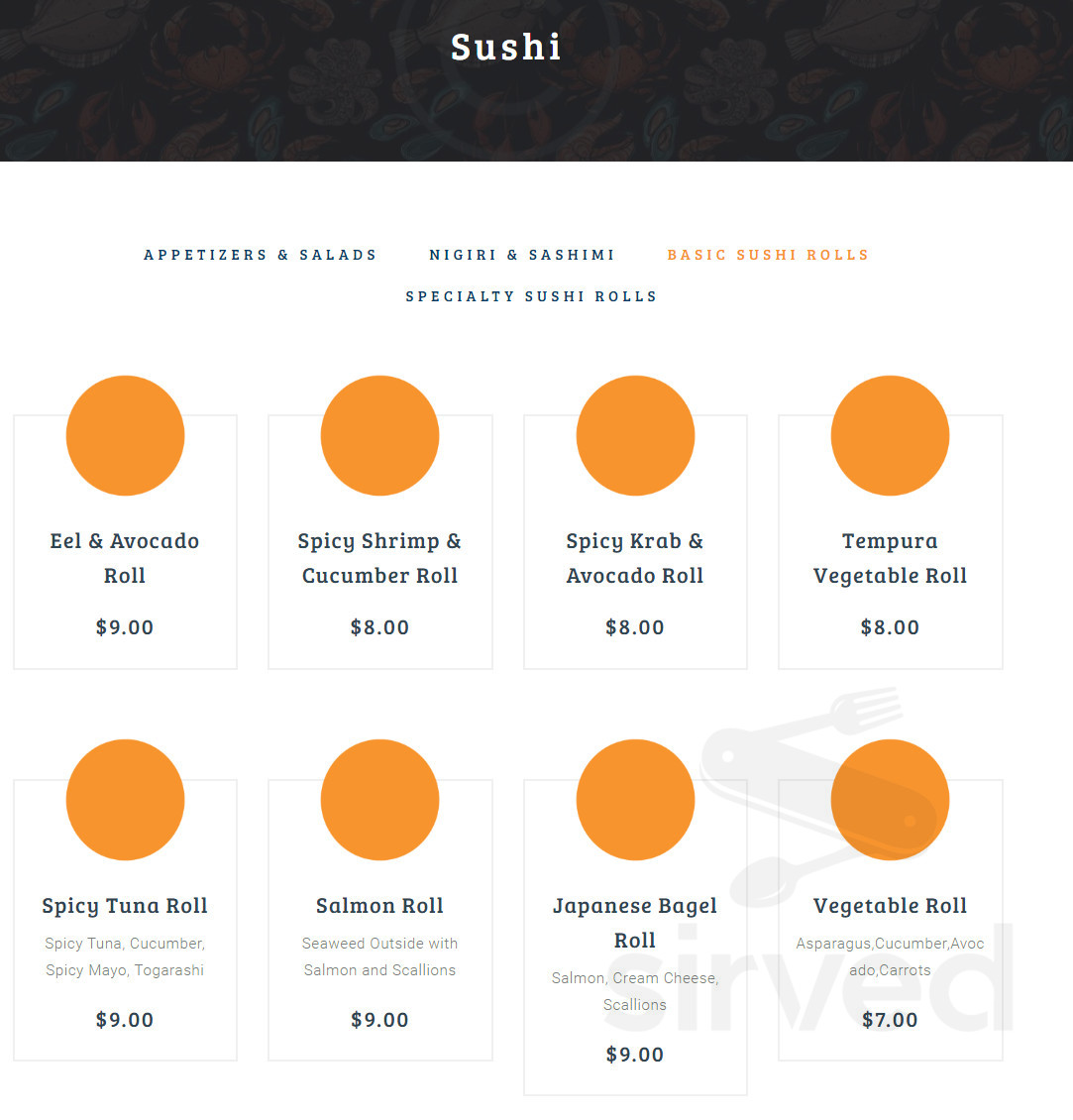Click the Spicy Shrimp & Cucumber Roll image circle
Image resolution: width=1073 pixels, height=1120 pixels.
(379, 435)
